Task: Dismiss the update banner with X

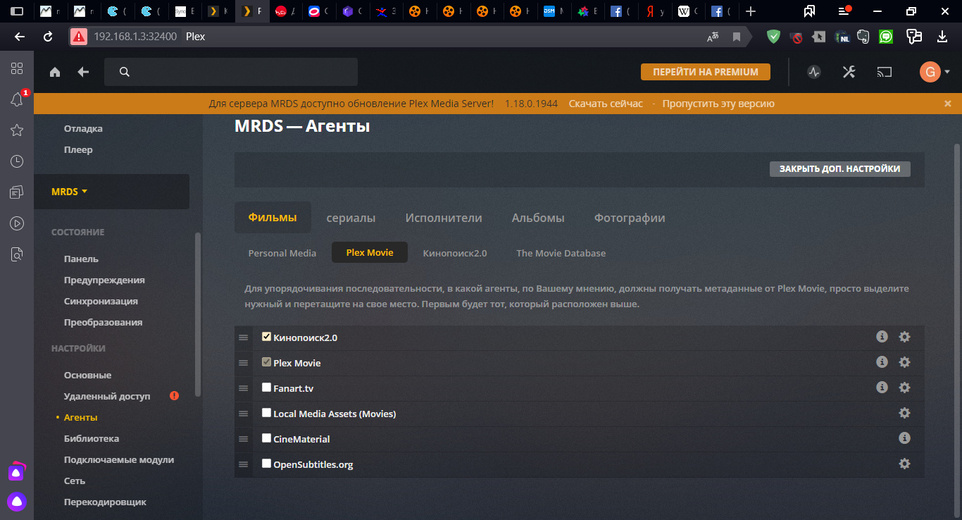Action: [x=948, y=104]
